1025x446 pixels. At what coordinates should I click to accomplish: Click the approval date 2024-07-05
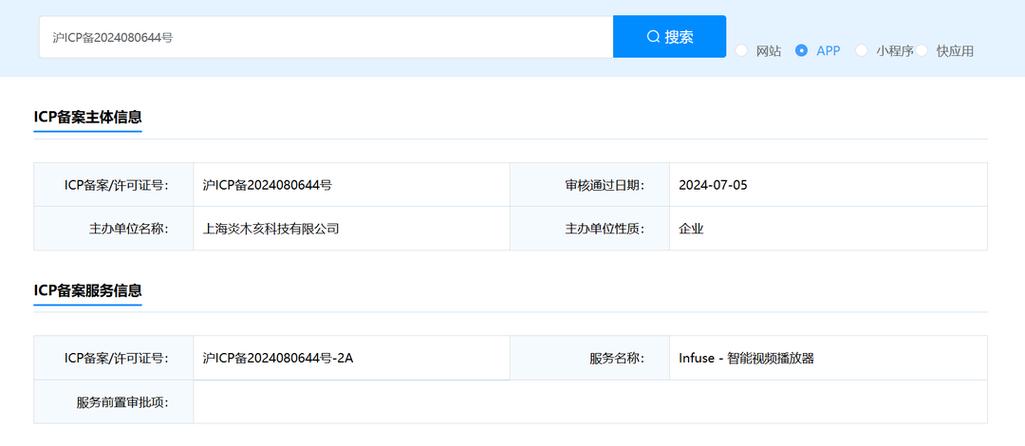[x=712, y=185]
